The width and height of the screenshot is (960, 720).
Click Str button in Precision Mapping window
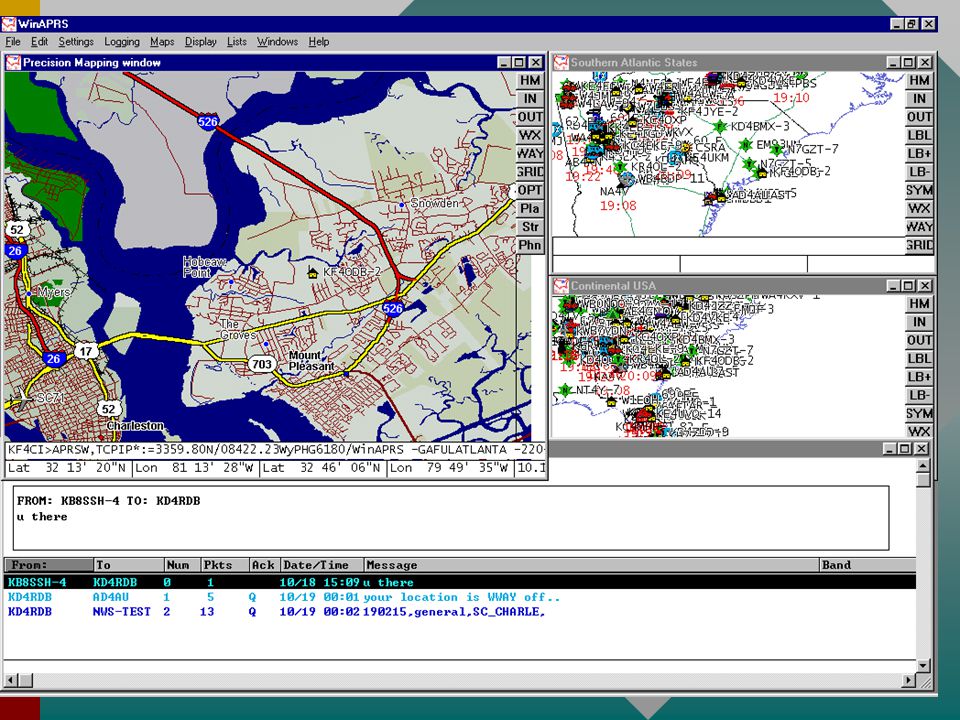click(530, 228)
